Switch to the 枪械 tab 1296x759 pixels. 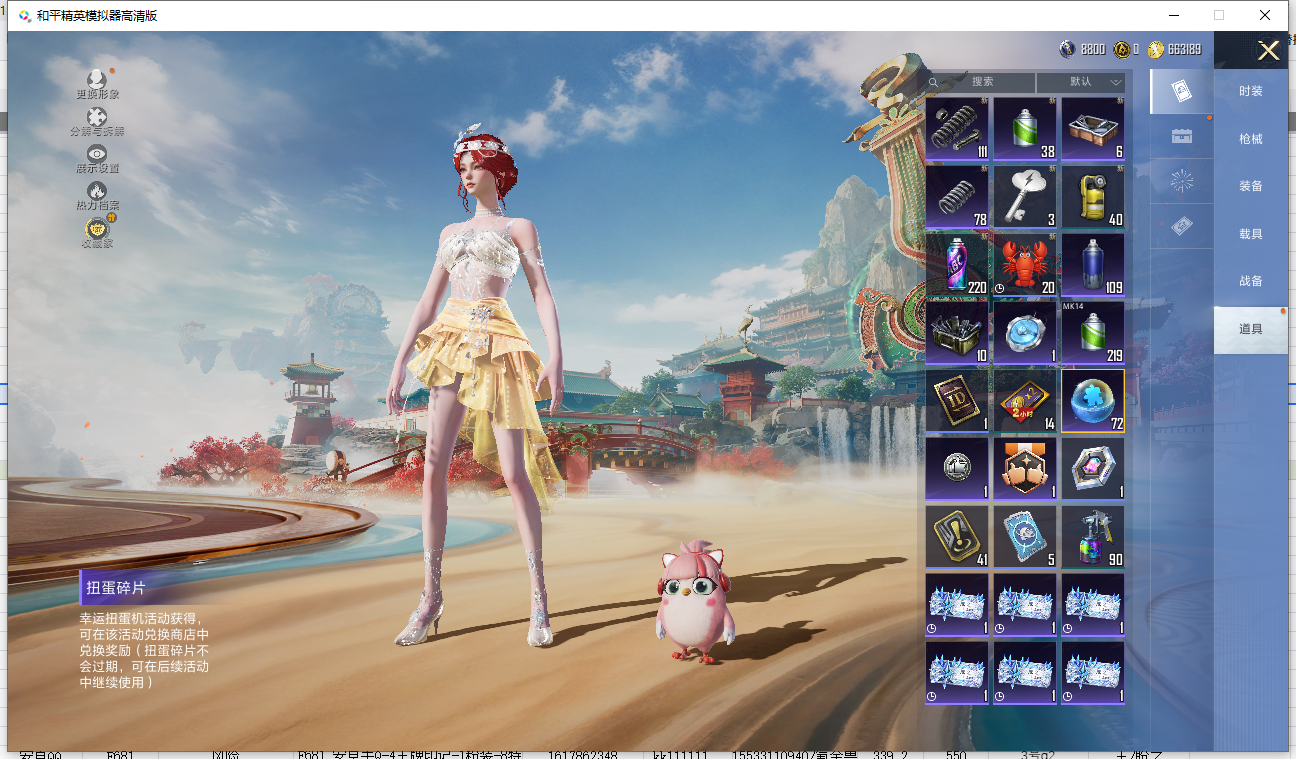[x=1251, y=139]
